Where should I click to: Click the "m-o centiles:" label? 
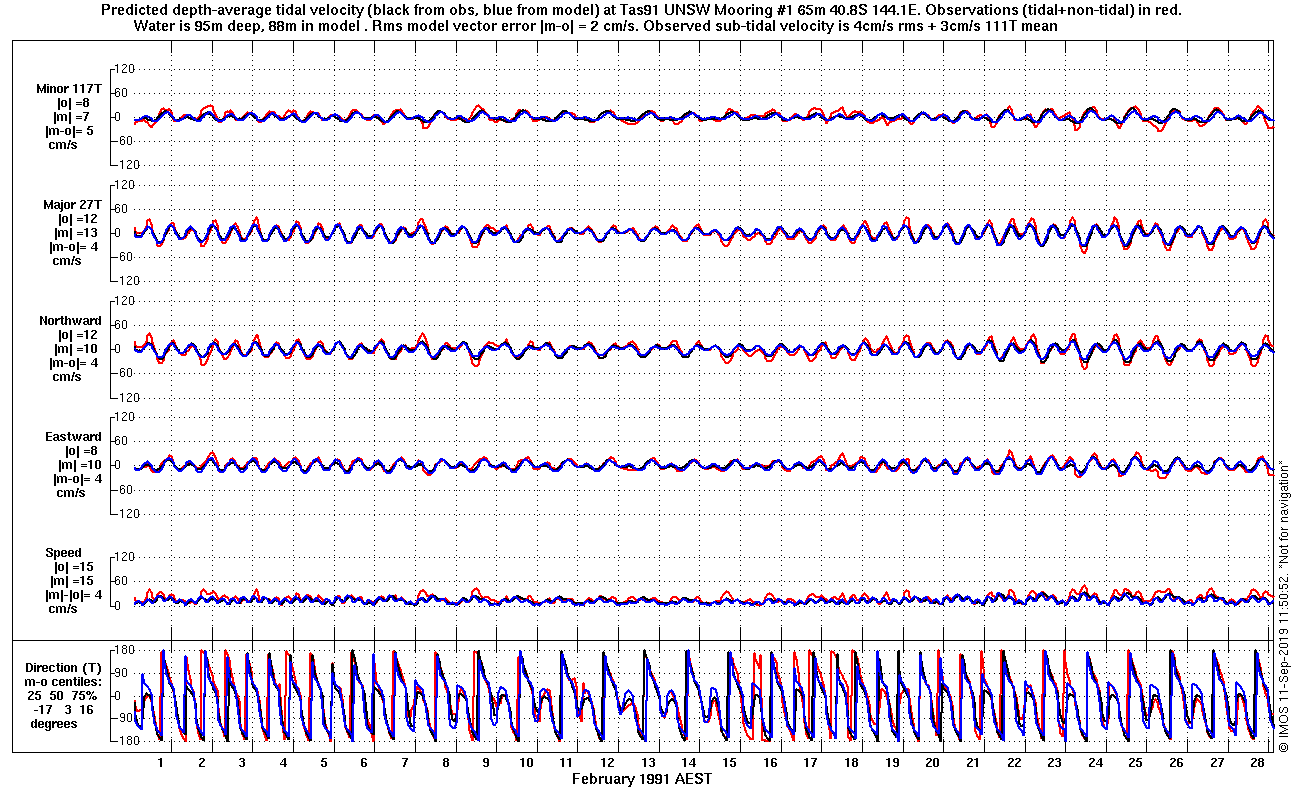tap(65, 682)
